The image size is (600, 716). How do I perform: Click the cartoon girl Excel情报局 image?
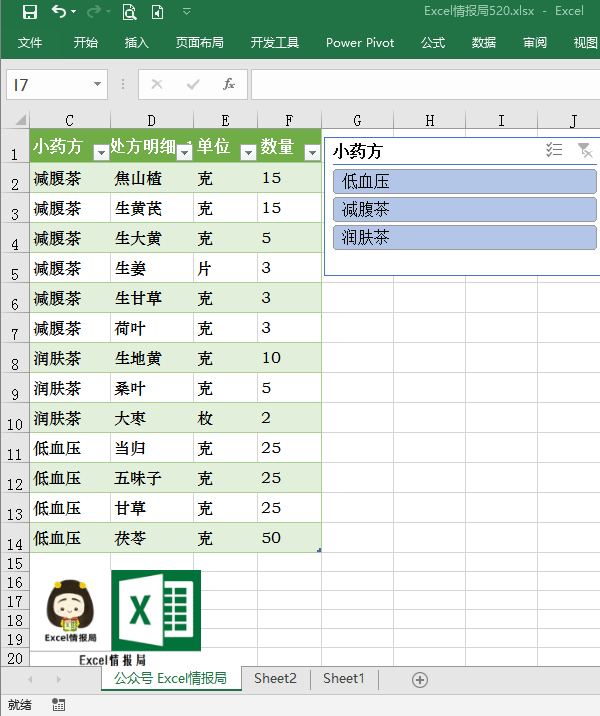70,611
